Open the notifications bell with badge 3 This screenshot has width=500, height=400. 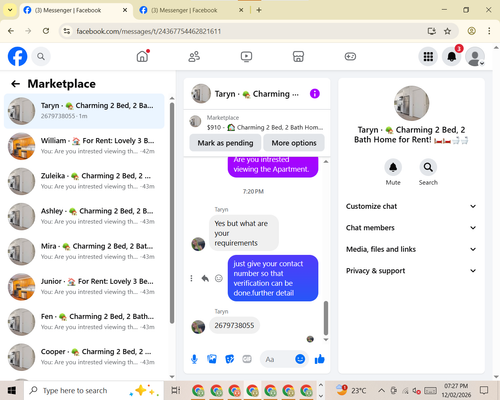pos(452,57)
